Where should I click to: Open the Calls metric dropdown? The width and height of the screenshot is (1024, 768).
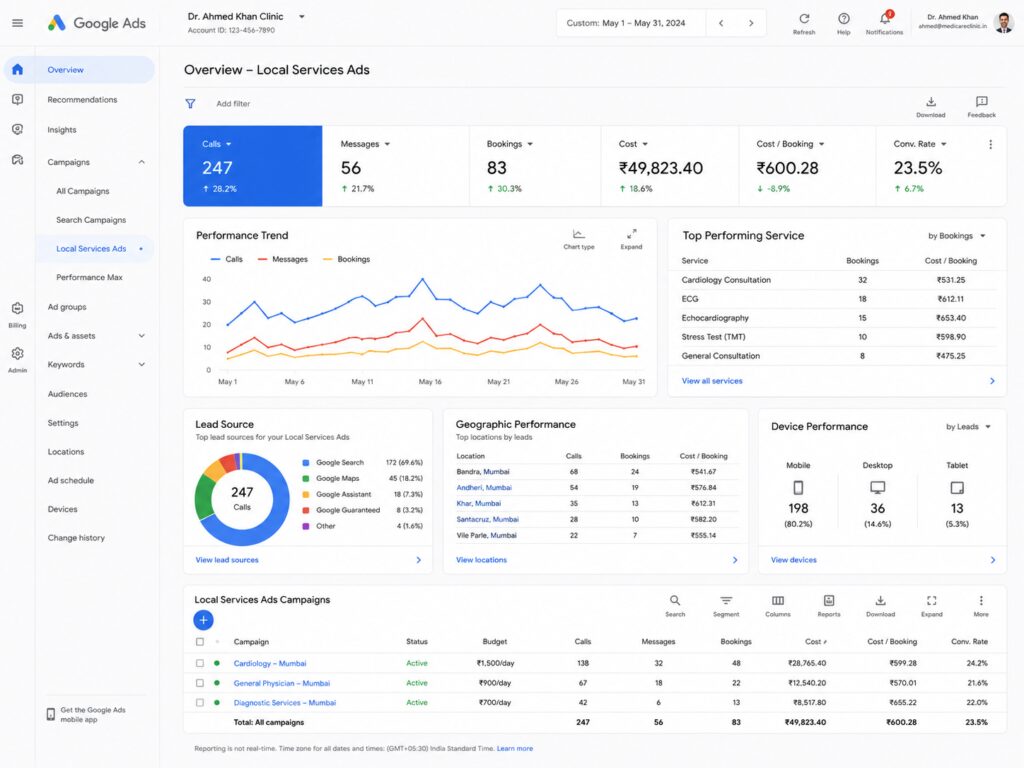[229, 144]
